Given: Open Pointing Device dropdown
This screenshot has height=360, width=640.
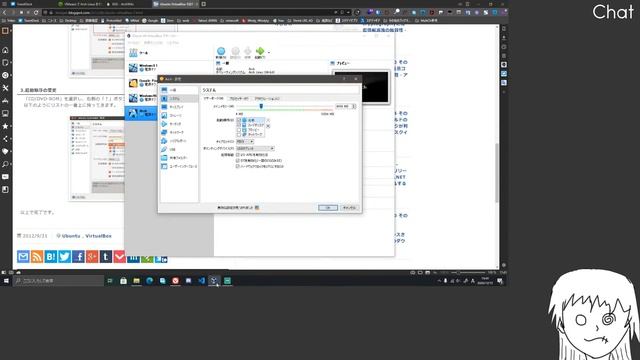Looking at the screenshot, I should pyautogui.click(x=255, y=149).
